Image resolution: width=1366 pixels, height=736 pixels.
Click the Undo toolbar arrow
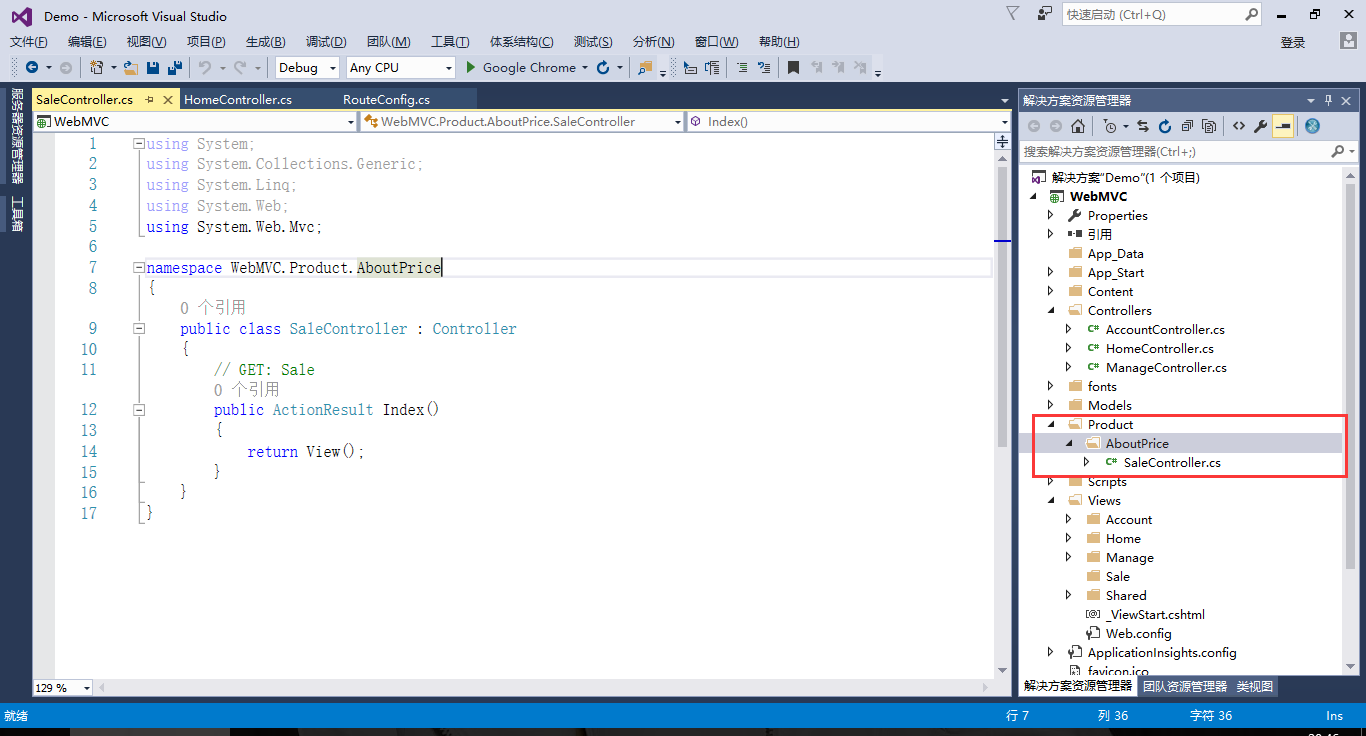click(x=204, y=68)
